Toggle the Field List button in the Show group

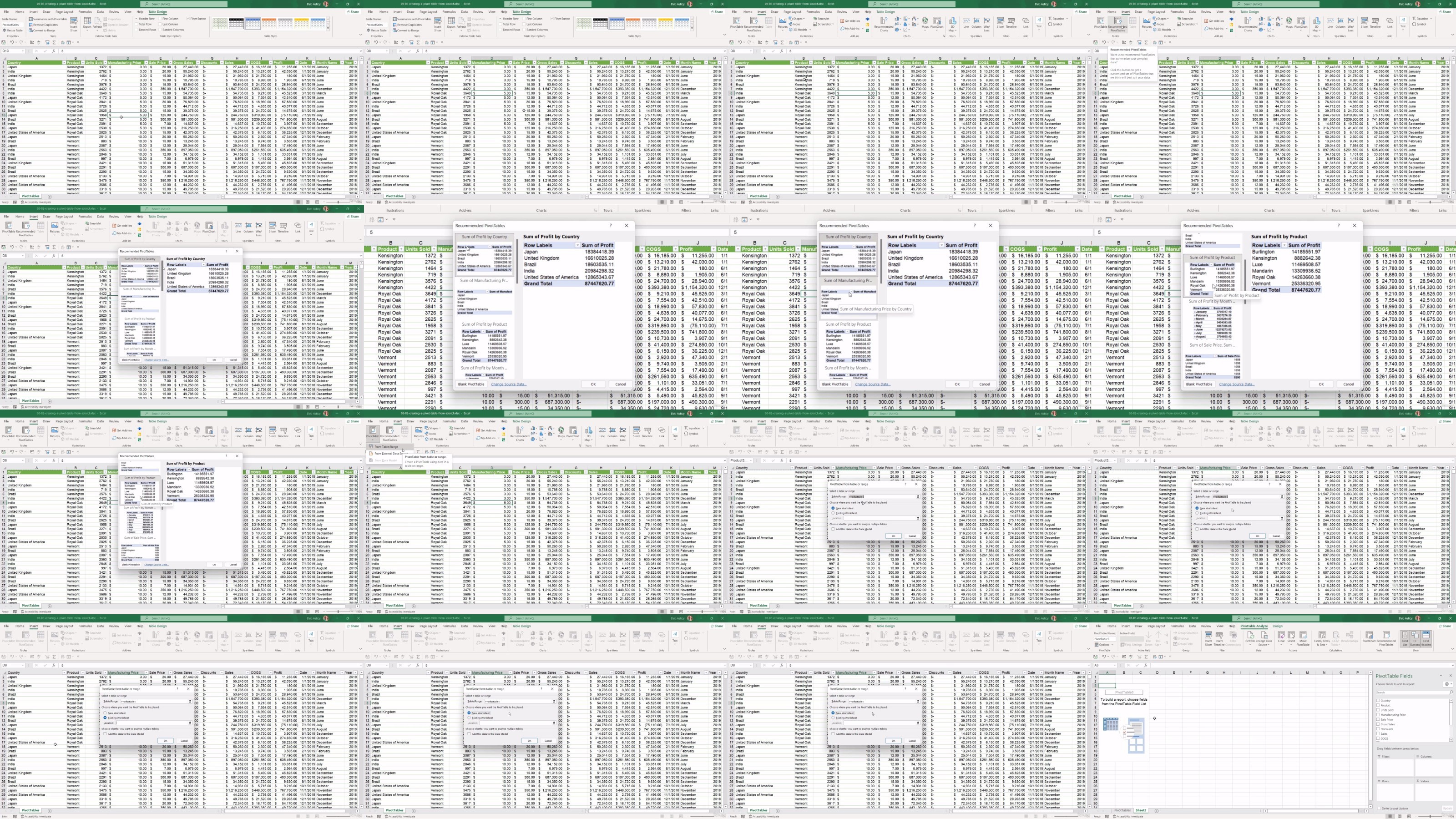[x=1405, y=639]
